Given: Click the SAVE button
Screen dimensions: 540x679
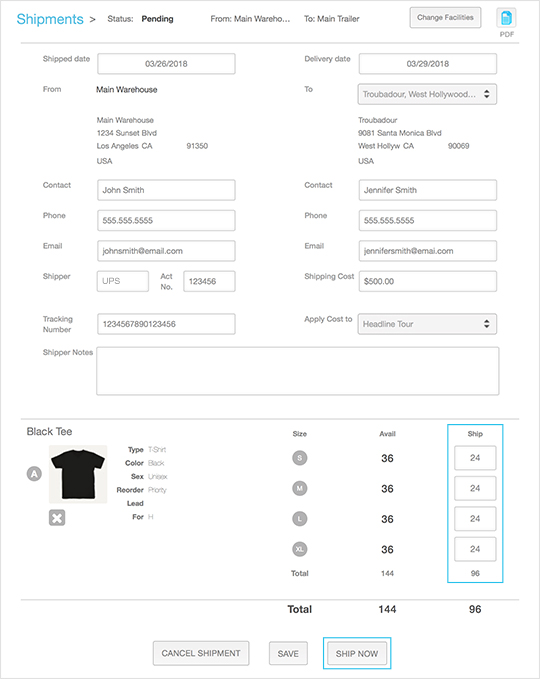Looking at the screenshot, I should [x=288, y=653].
